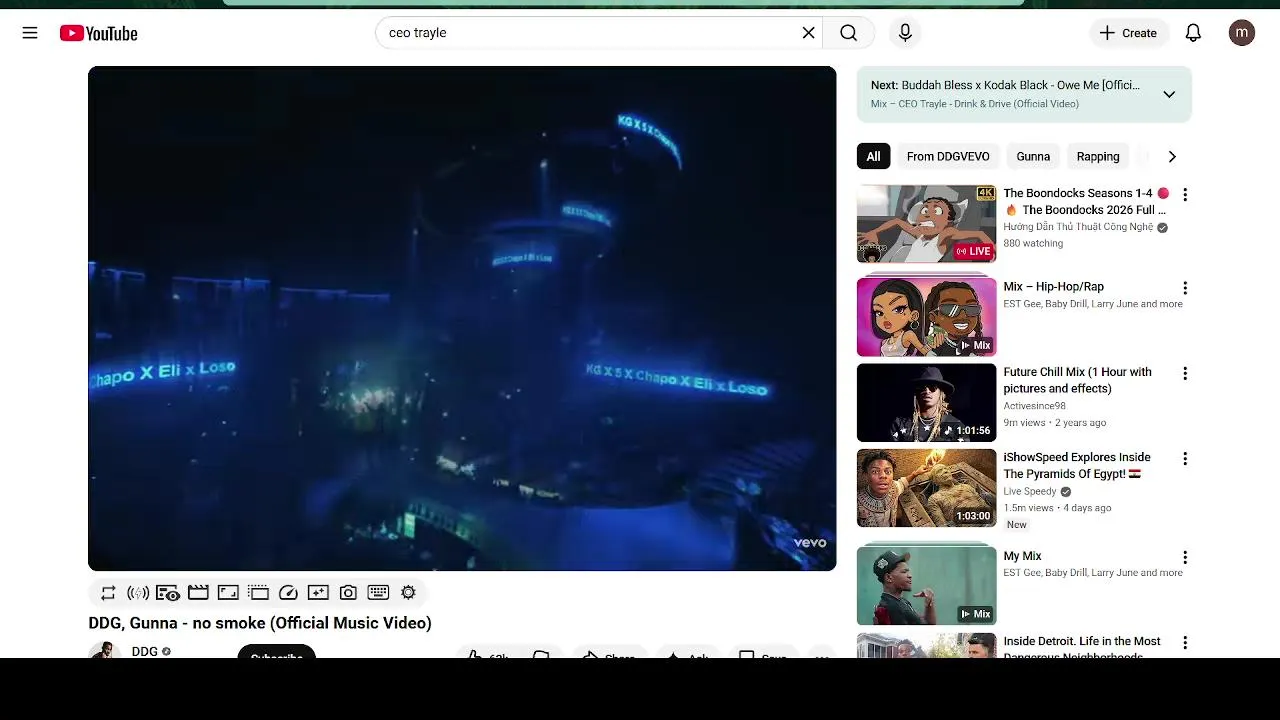The image size is (1280, 720).
Task: Click the 'Live Speedy' channel name
Action: [x=1030, y=492]
